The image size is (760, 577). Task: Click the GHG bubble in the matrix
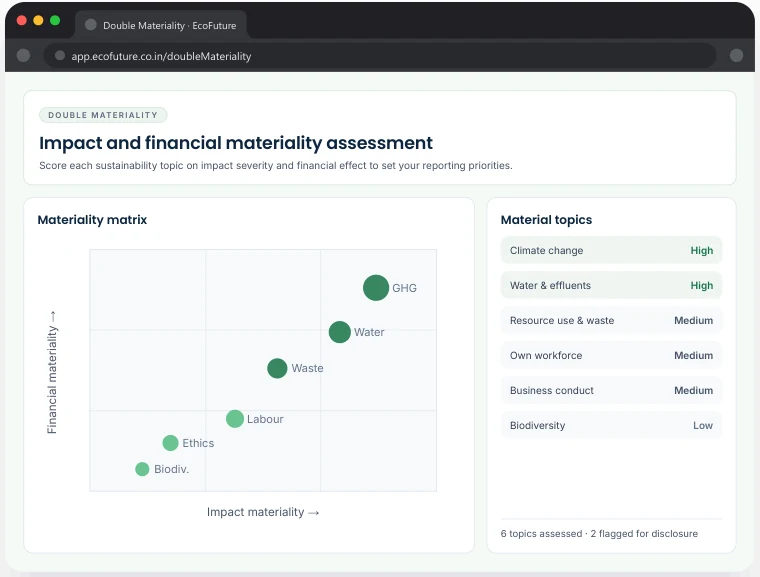[x=376, y=288]
